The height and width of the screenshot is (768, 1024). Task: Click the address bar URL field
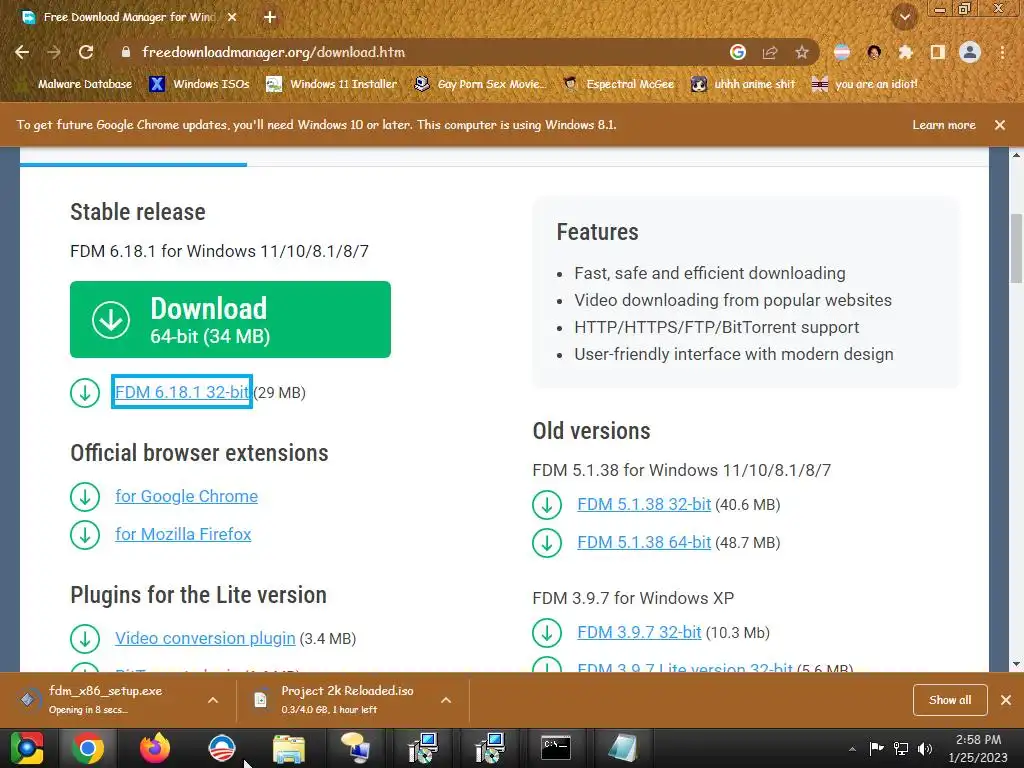(418, 52)
